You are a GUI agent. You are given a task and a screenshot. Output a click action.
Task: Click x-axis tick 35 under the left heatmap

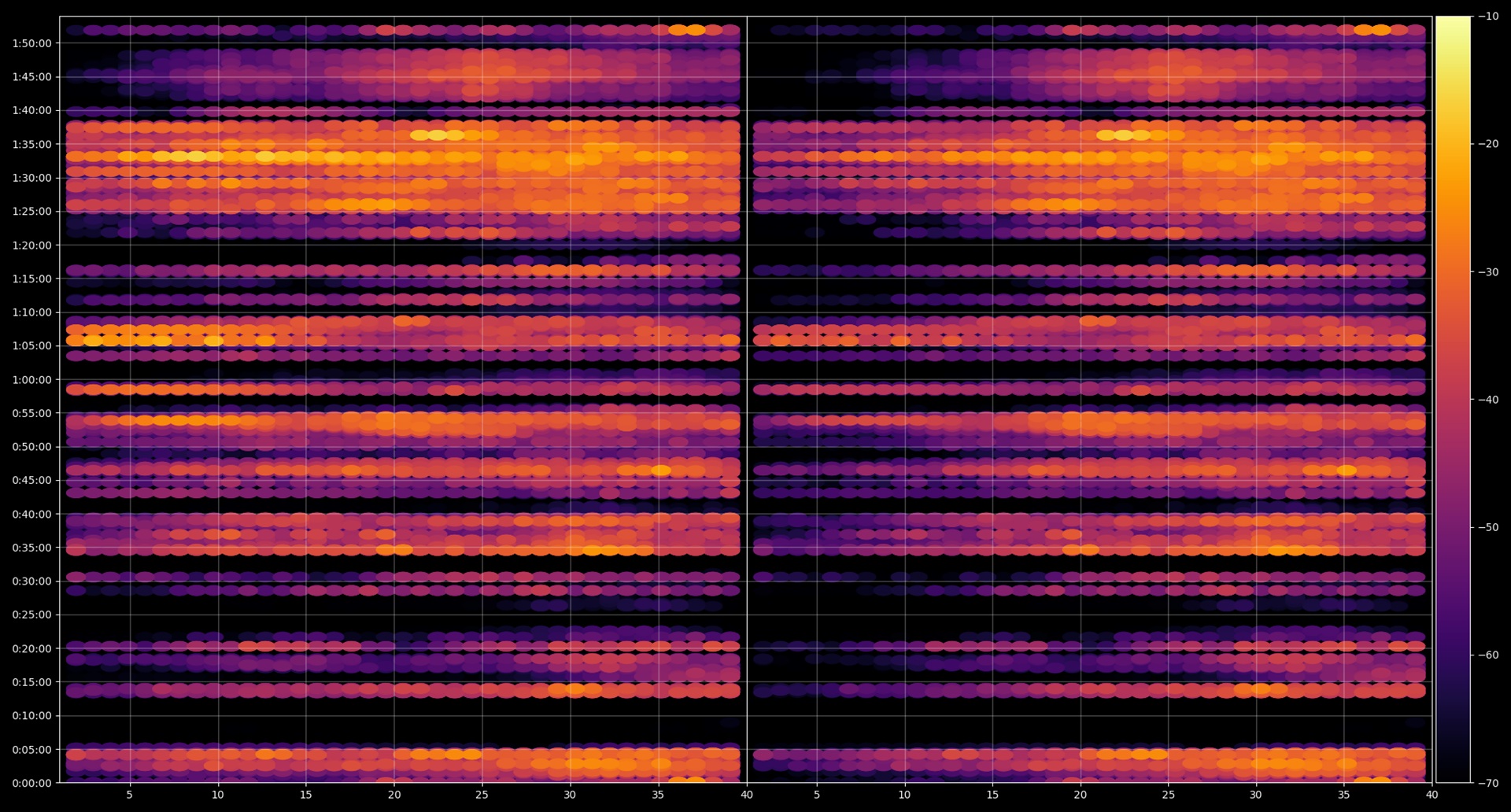coord(658,795)
